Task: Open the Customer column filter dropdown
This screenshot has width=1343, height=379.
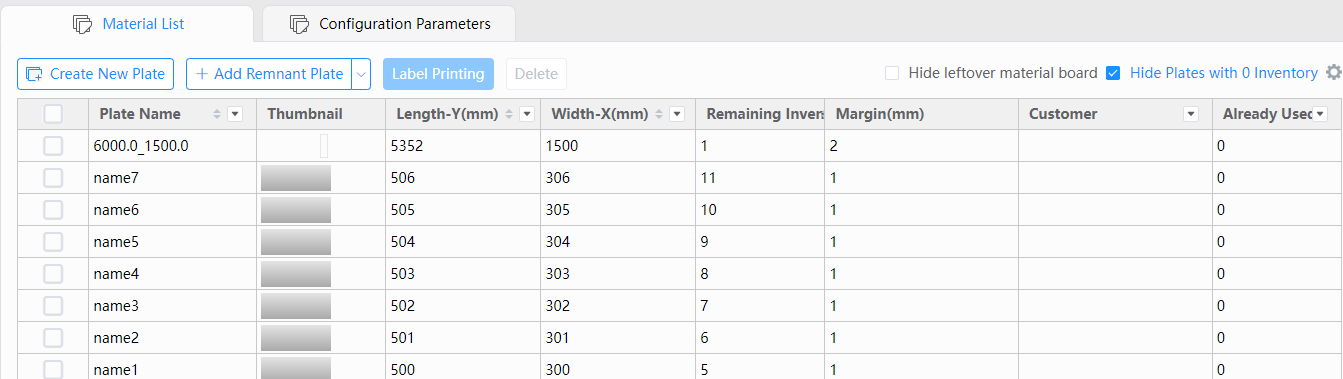Action: pos(1191,114)
